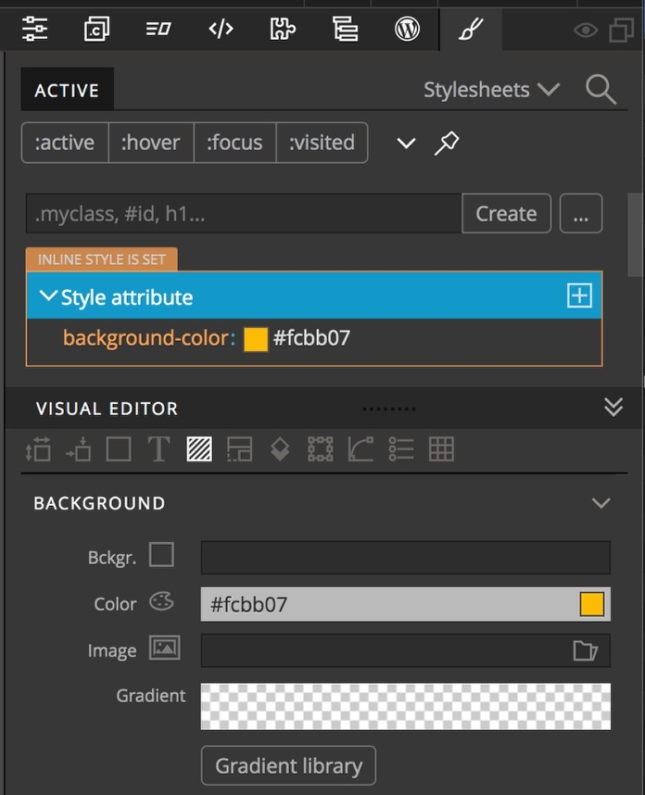Screen dimensions: 645x795
Task: Toggle the eye visibility icon
Action: 586,30
